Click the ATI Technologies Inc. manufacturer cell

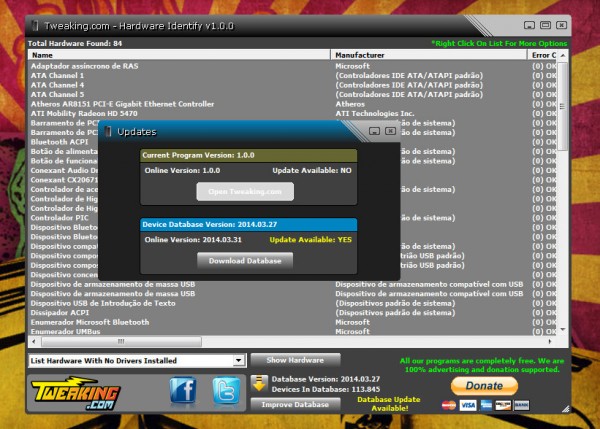(375, 113)
